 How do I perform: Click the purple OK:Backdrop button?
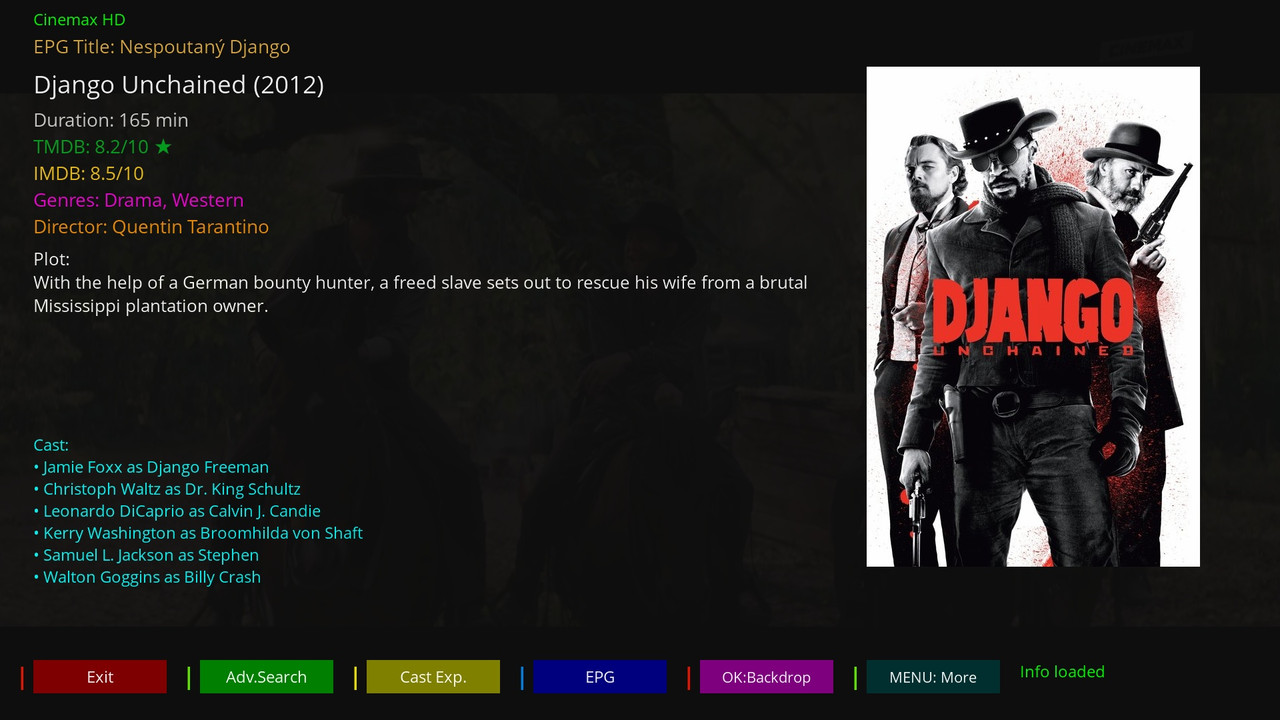(x=766, y=677)
